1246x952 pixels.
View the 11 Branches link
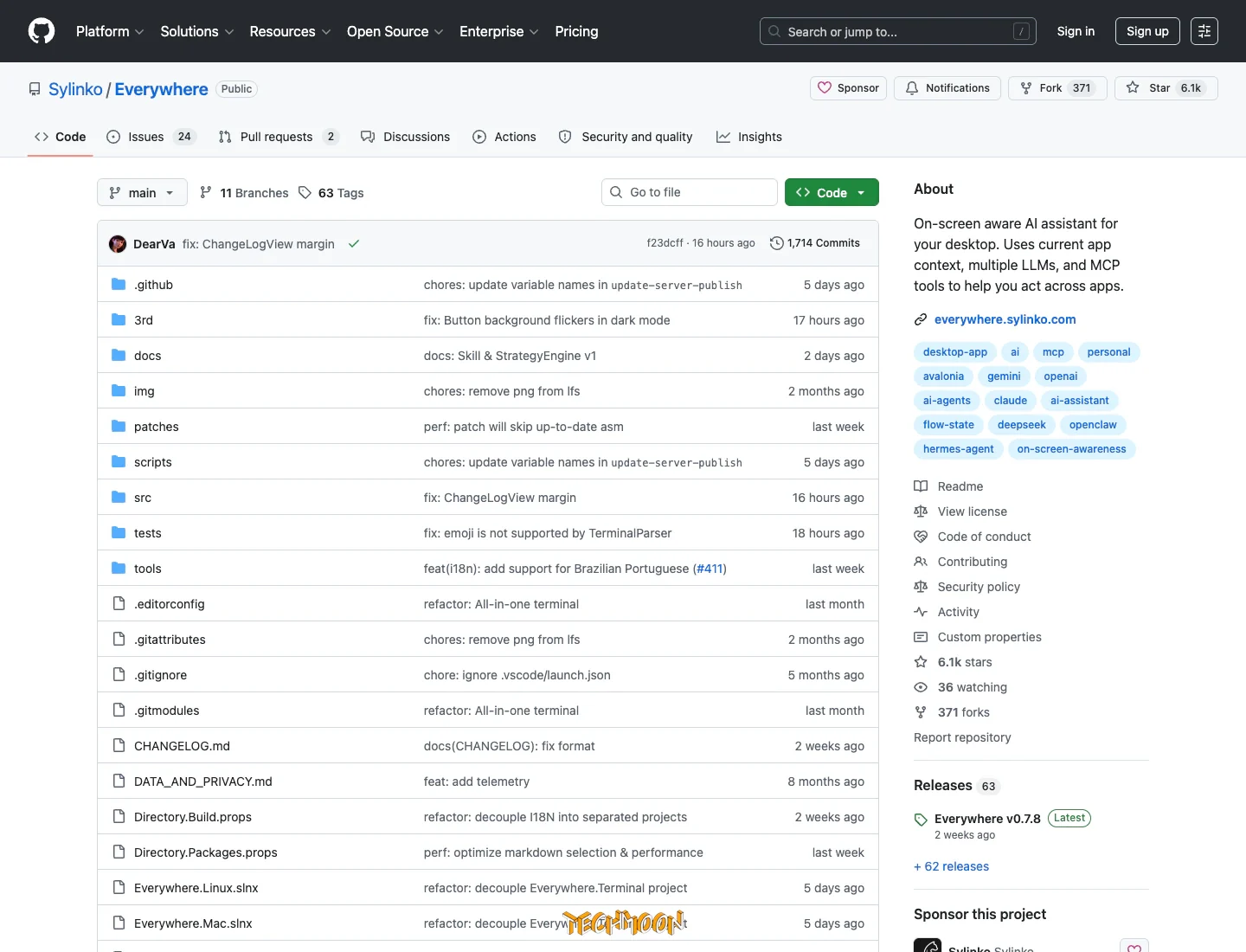(x=244, y=193)
